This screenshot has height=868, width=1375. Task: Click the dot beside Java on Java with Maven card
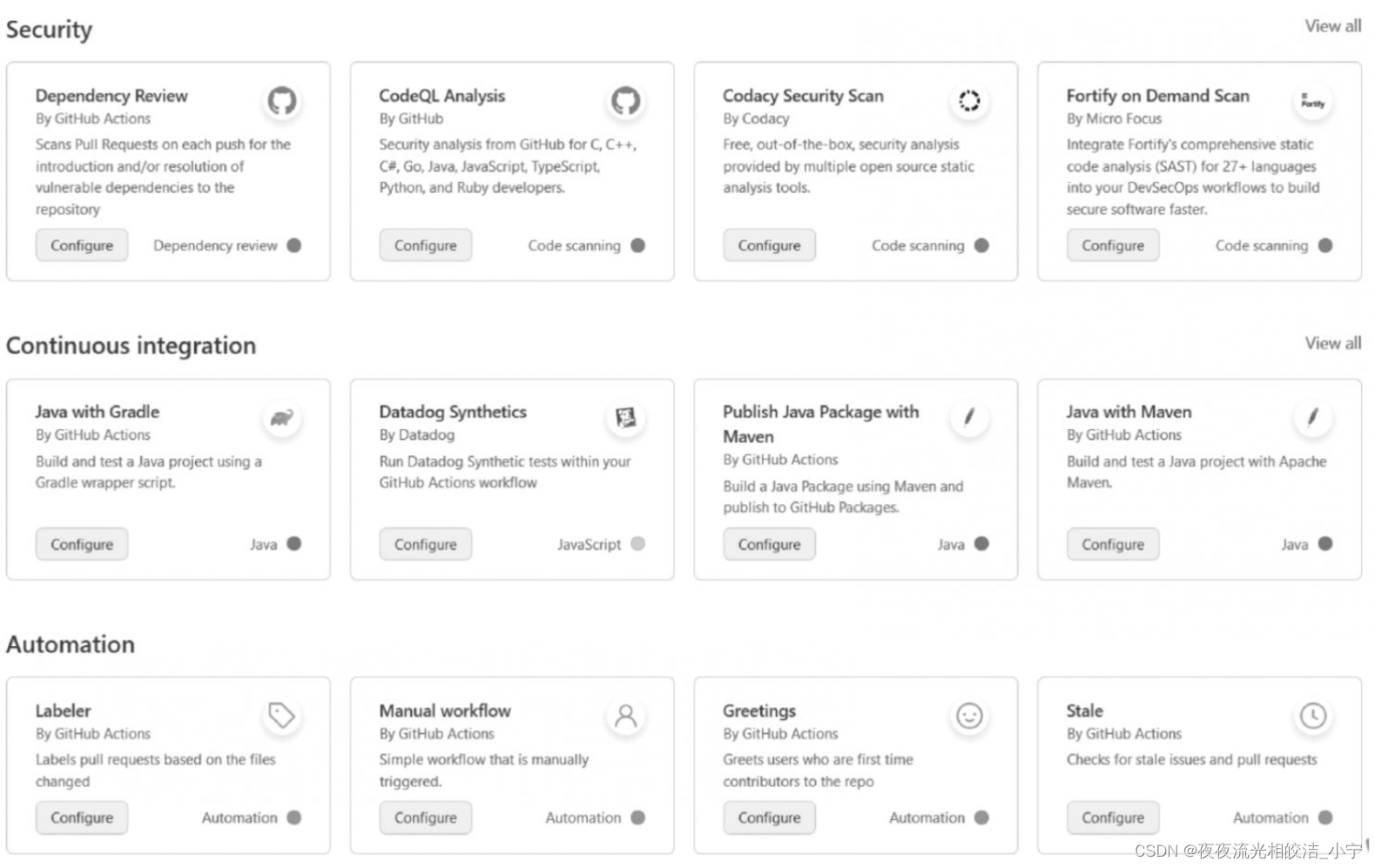(x=1325, y=544)
